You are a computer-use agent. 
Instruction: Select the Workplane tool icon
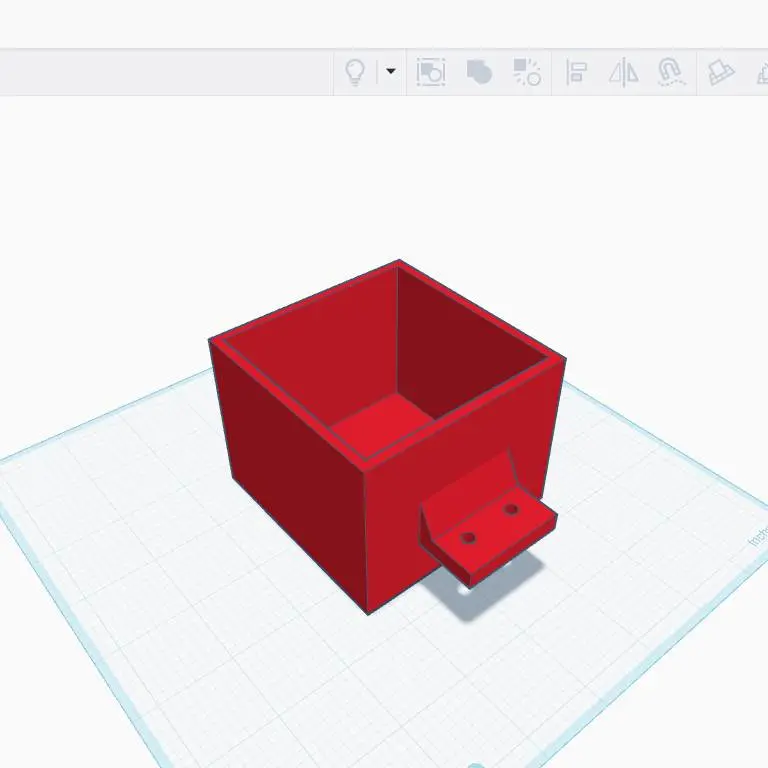point(721,72)
